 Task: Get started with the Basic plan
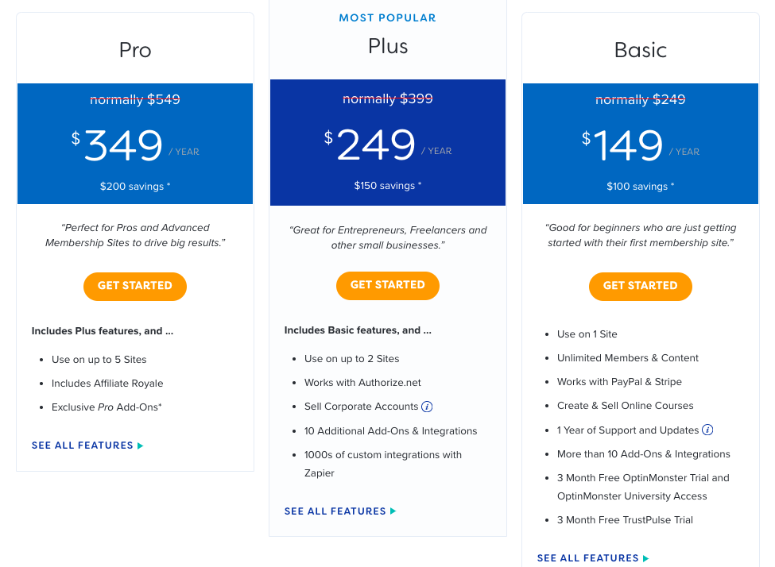coord(640,286)
